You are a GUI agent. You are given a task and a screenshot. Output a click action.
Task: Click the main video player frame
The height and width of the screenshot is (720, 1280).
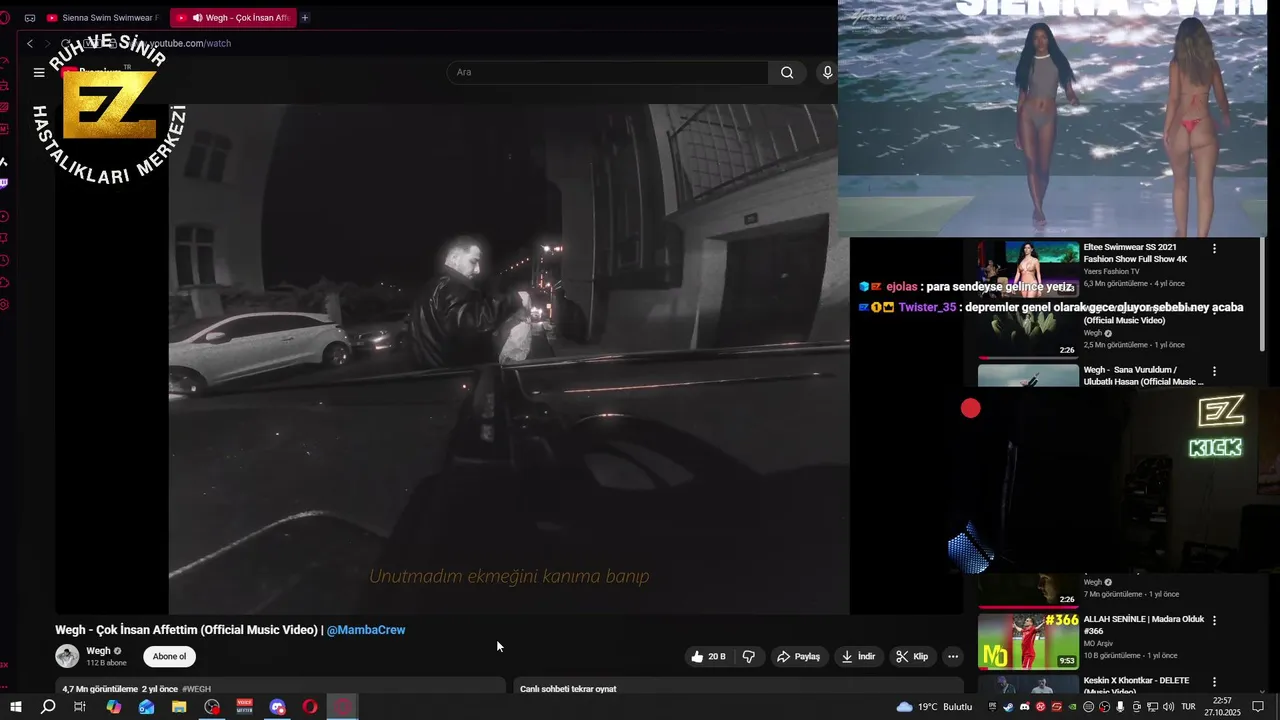click(509, 359)
